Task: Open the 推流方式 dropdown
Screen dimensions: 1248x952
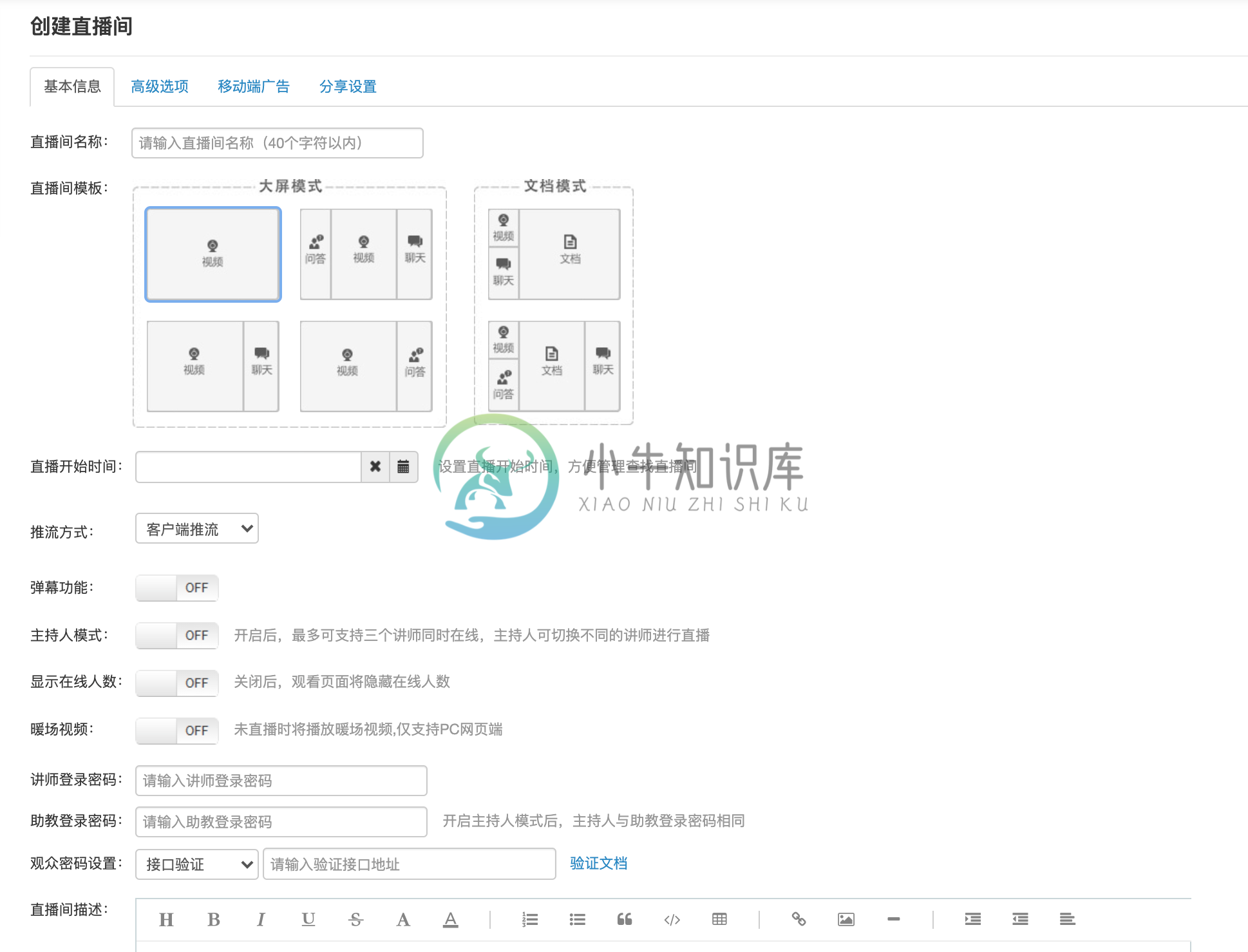Action: coord(197,529)
